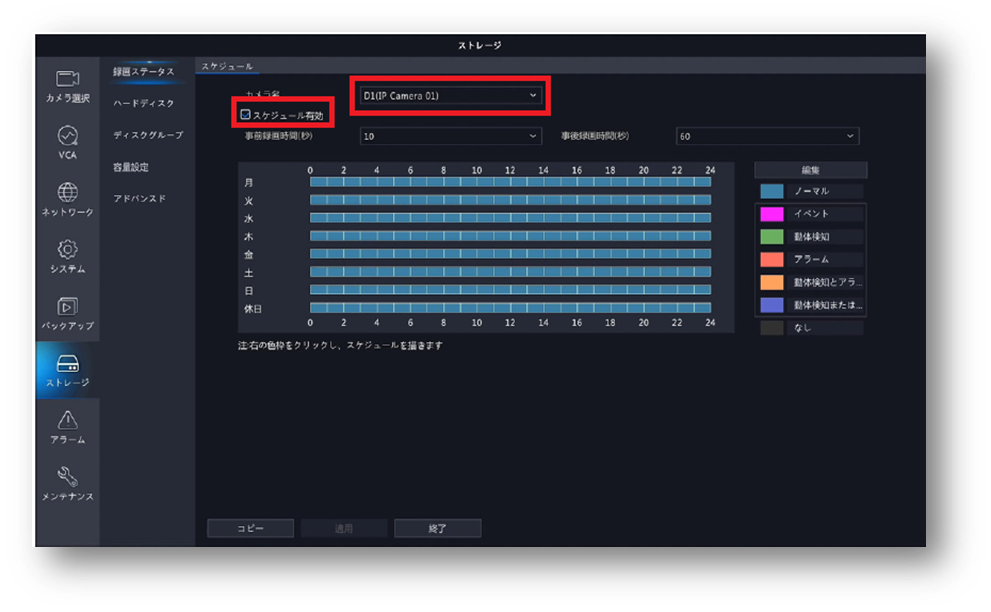Open the 事前録画時間 dropdown showing 10

click(x=450, y=136)
